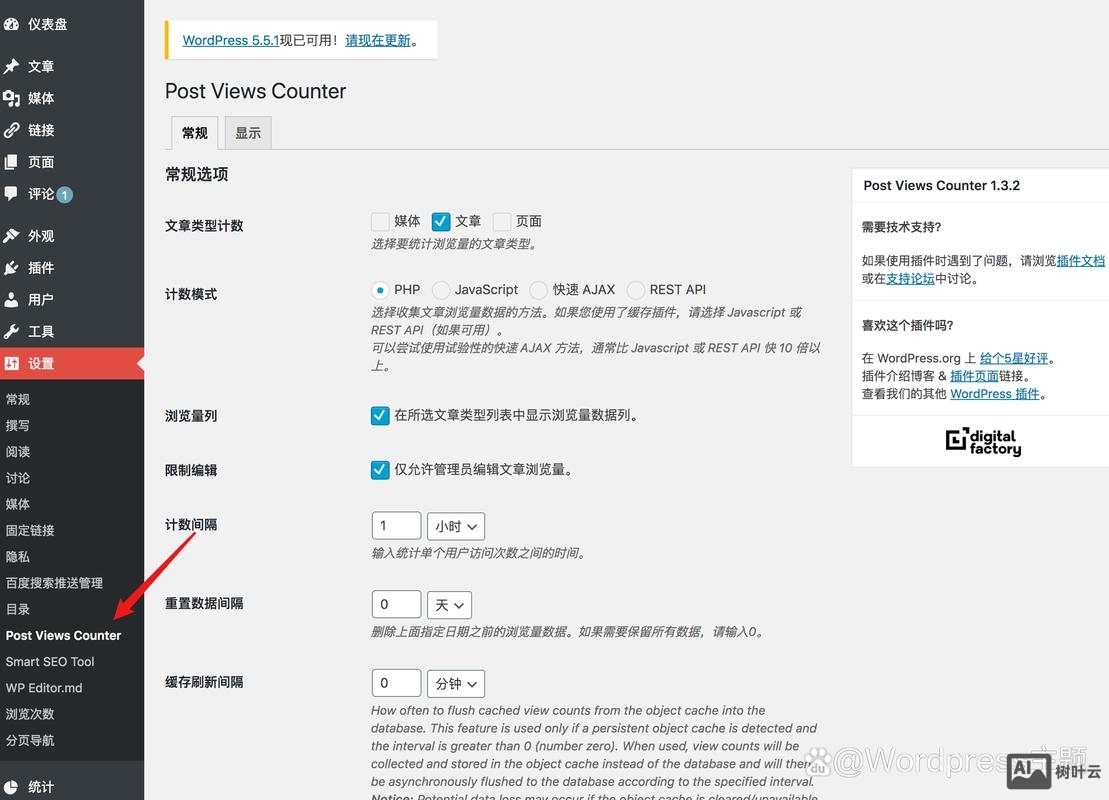This screenshot has height=800, width=1109.
Task: Switch to the 显示 settings tab
Action: click(x=248, y=131)
